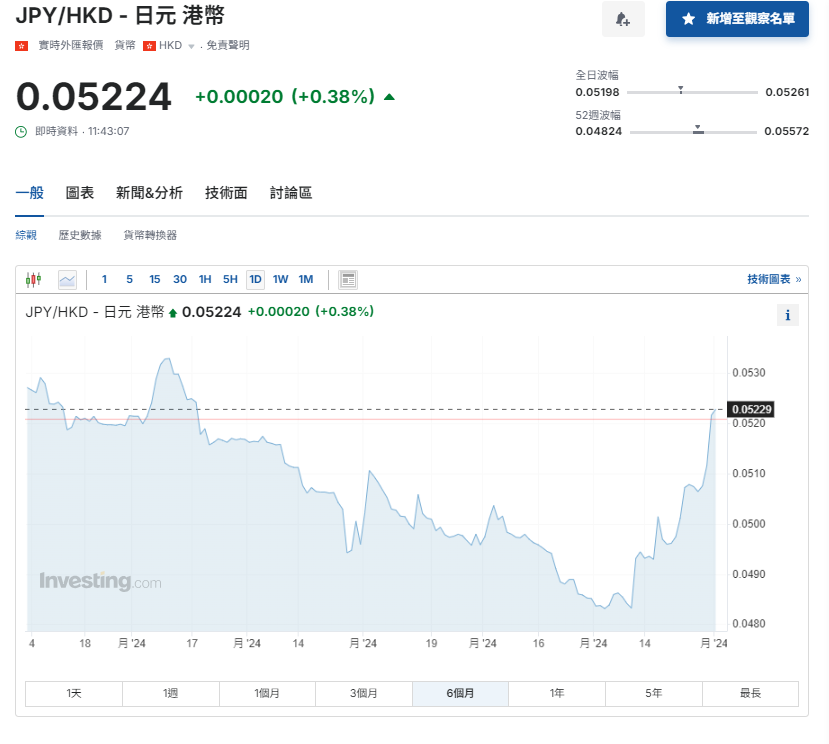Click the 0.05229 price label on chart axis
This screenshot has width=829, height=744.
(x=751, y=409)
